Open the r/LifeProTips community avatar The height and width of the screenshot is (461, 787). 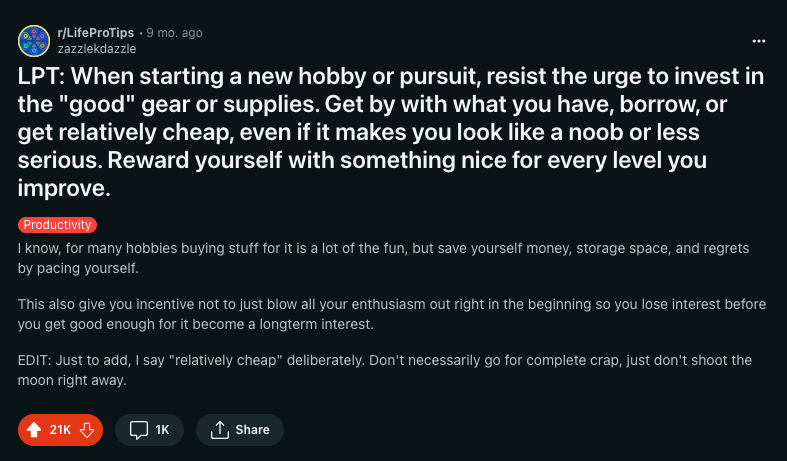[x=34, y=41]
